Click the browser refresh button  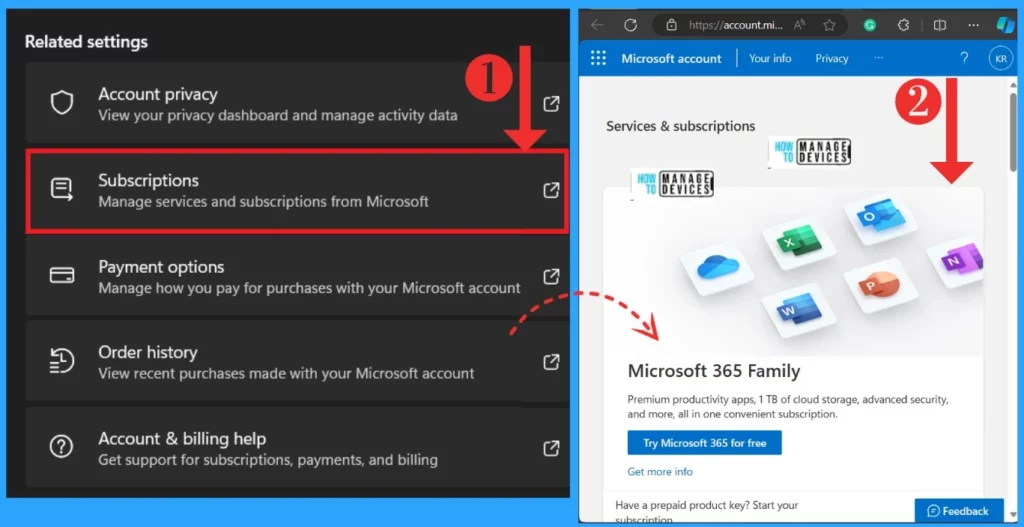click(x=630, y=25)
